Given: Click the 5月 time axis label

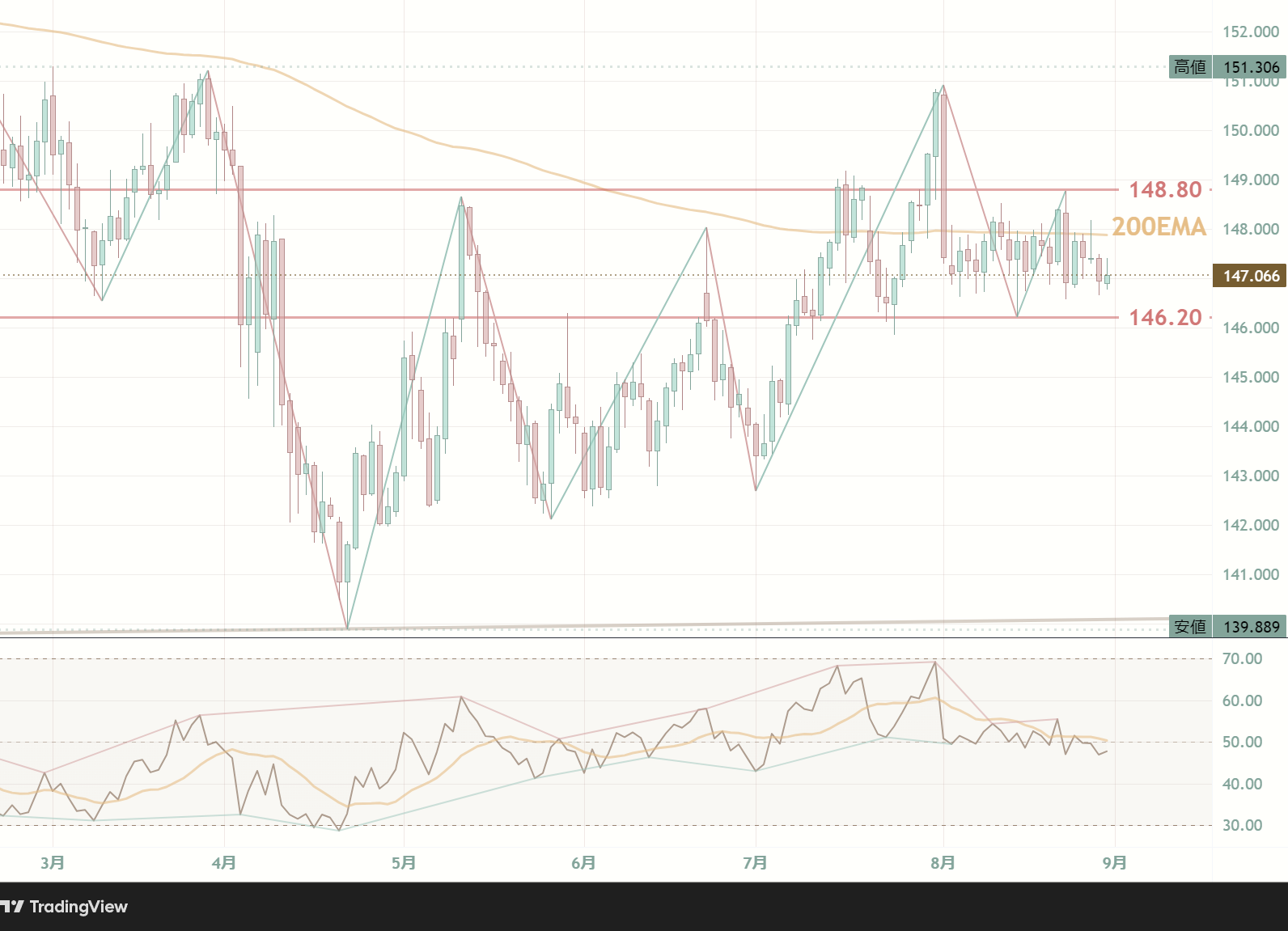Looking at the screenshot, I should (404, 863).
